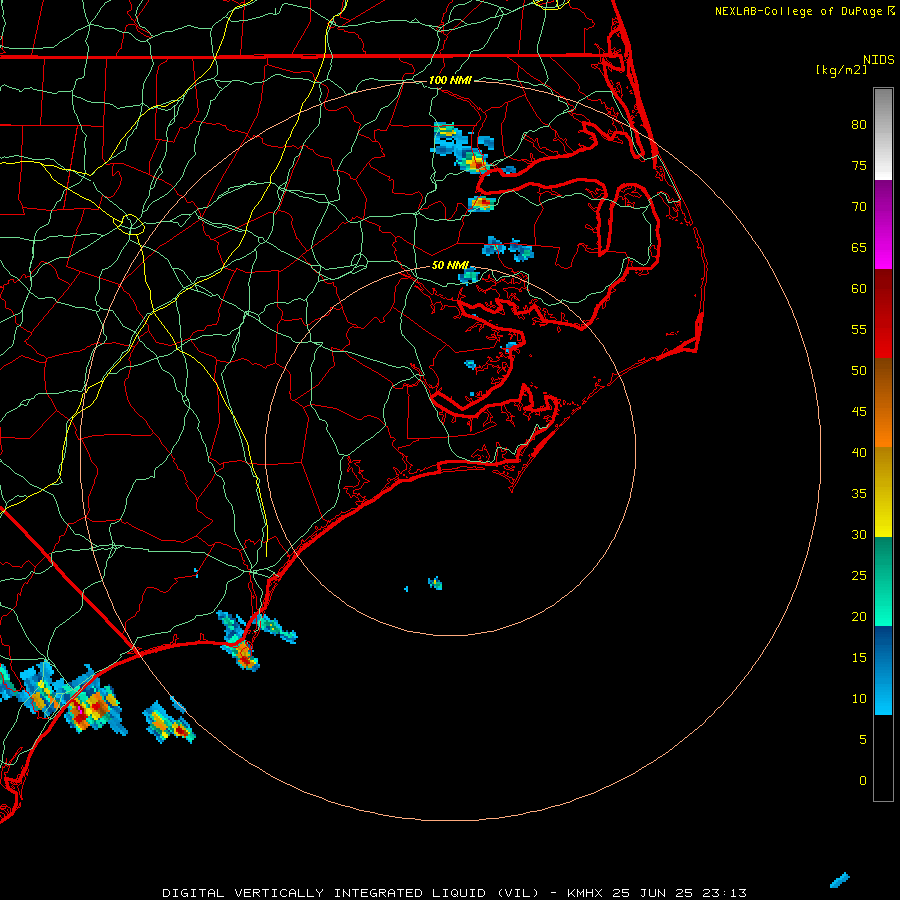Screen dimensions: 900x900
Task: Select the 15 value on the VIL scale
Action: [859, 658]
